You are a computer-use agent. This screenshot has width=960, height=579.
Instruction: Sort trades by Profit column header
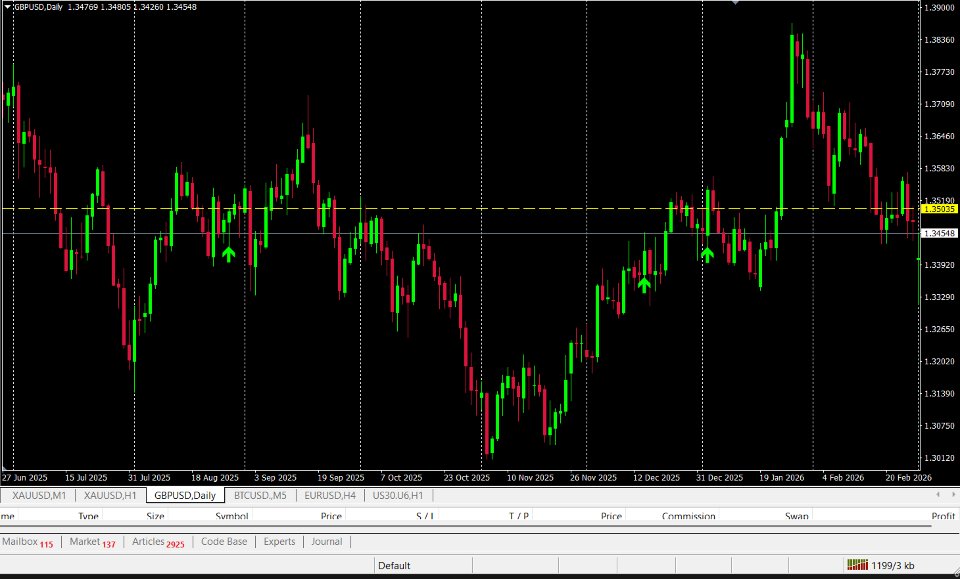943,516
